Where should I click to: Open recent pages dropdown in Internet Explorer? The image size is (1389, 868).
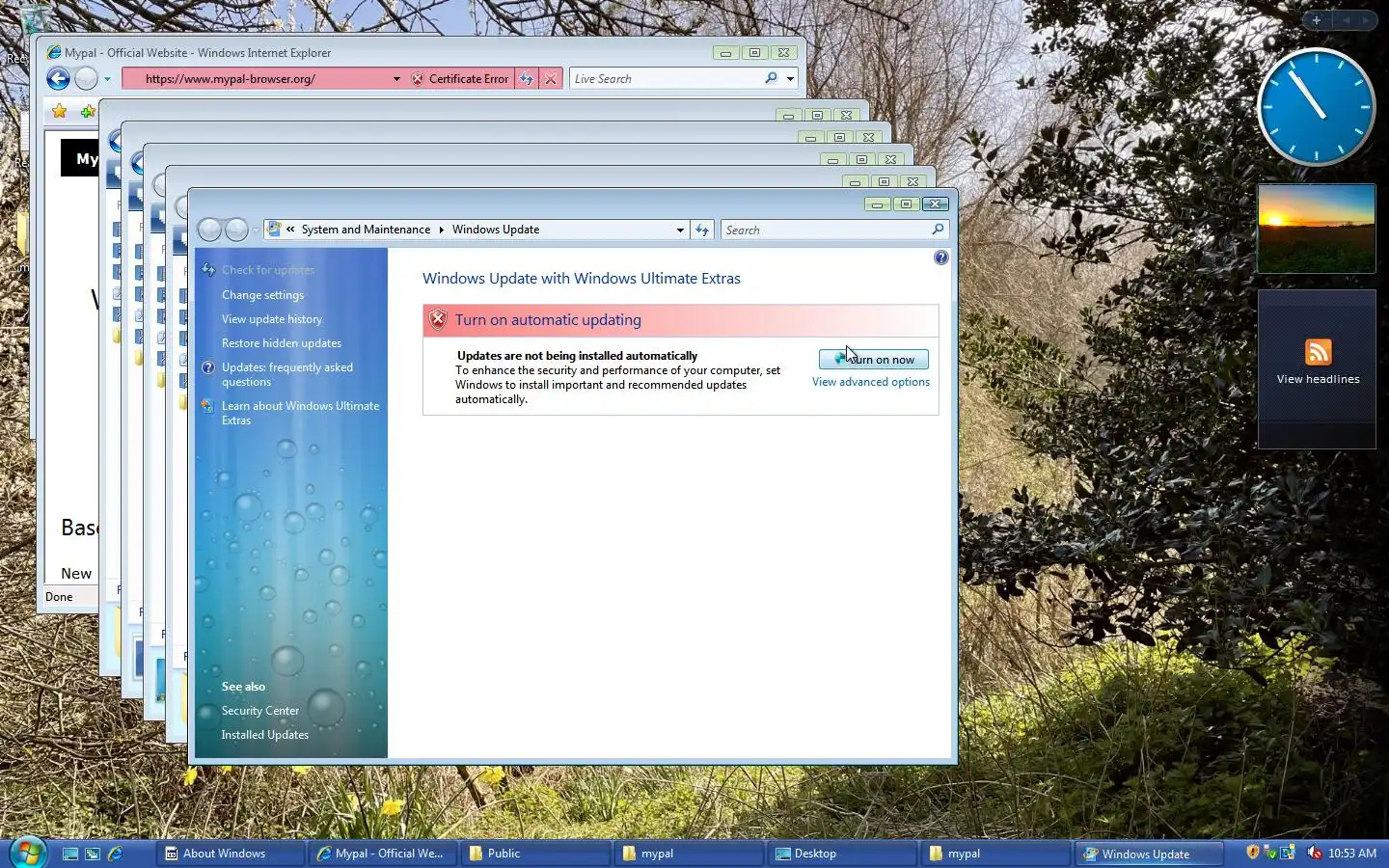[x=107, y=79]
